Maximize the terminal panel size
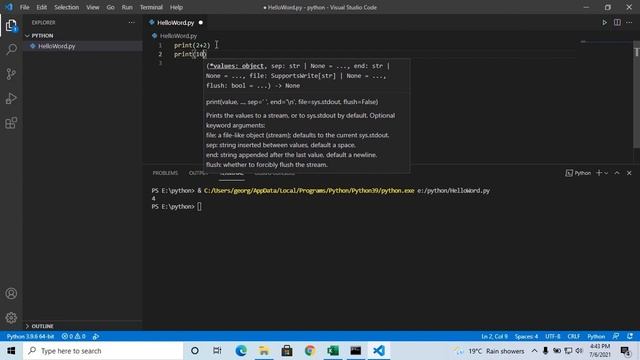Viewport: 640px width, 360px height. (617, 173)
